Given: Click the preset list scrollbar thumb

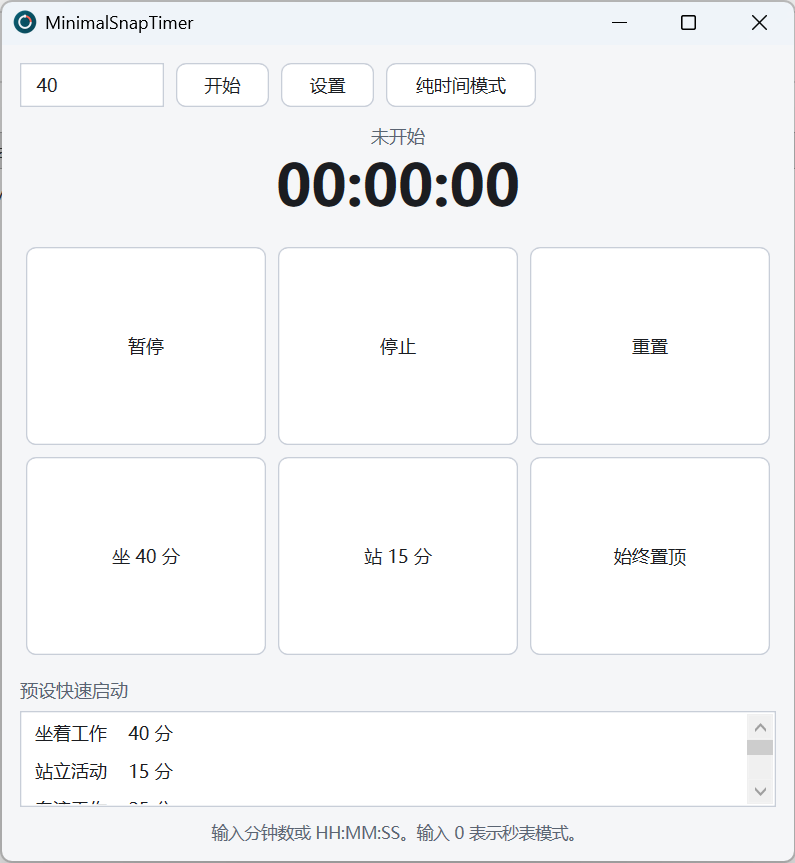Looking at the screenshot, I should point(760,747).
